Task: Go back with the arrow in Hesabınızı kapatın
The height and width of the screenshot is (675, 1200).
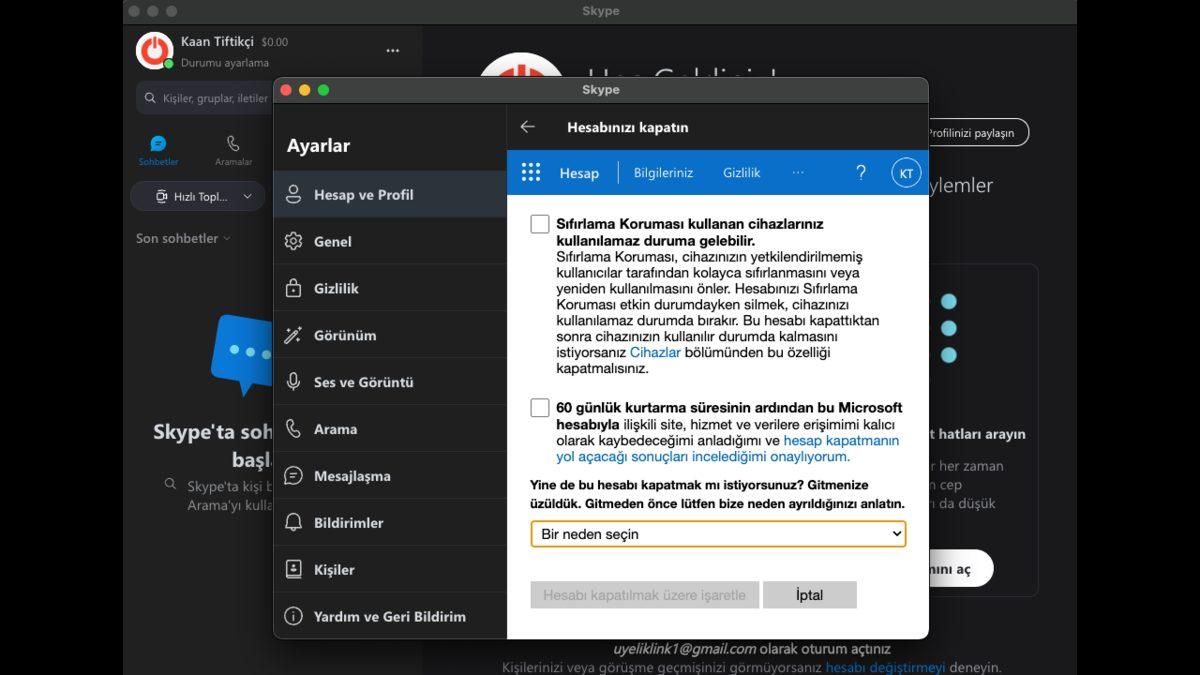Action: click(x=529, y=126)
